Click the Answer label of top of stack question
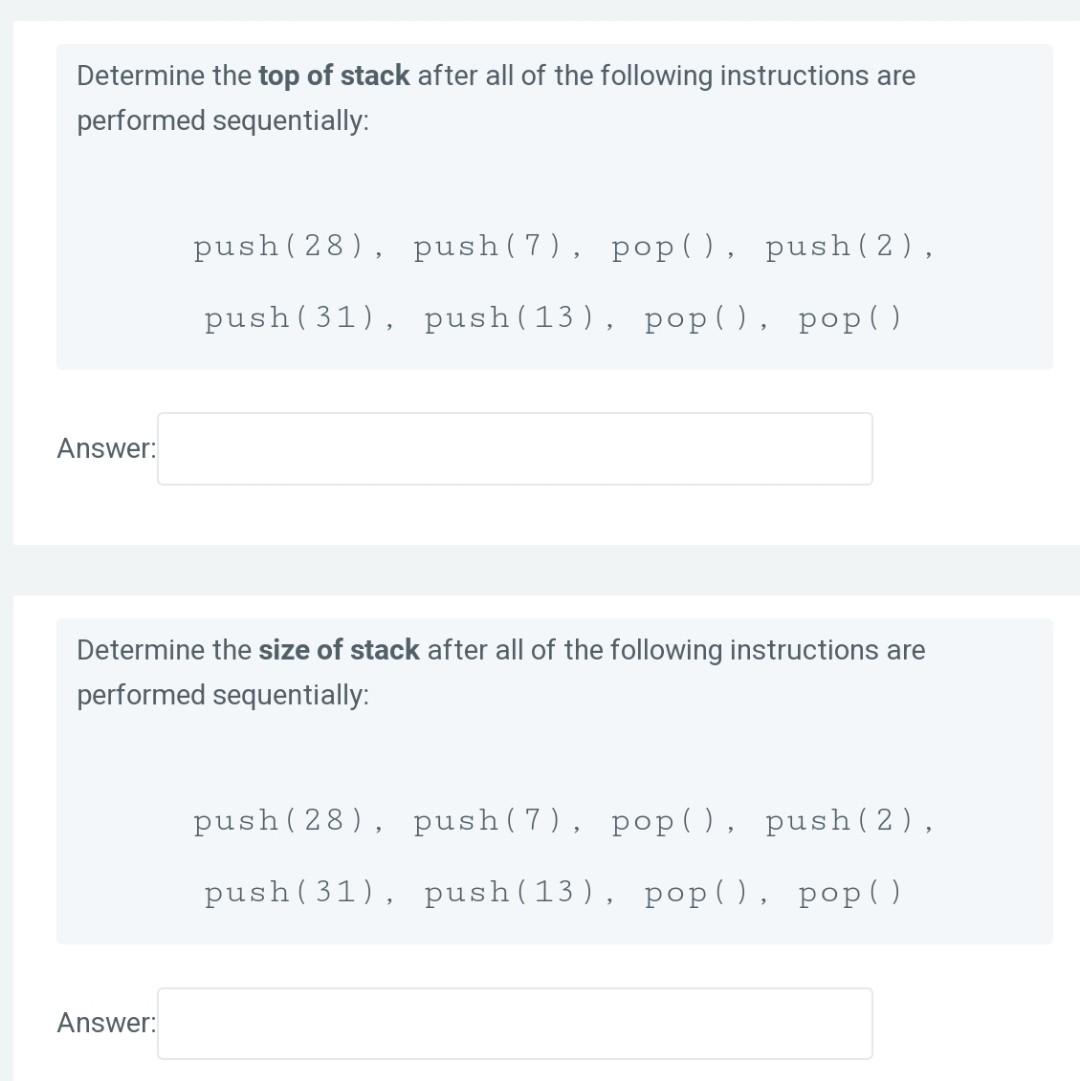Screen dimensions: 1080x1081 [x=107, y=449]
